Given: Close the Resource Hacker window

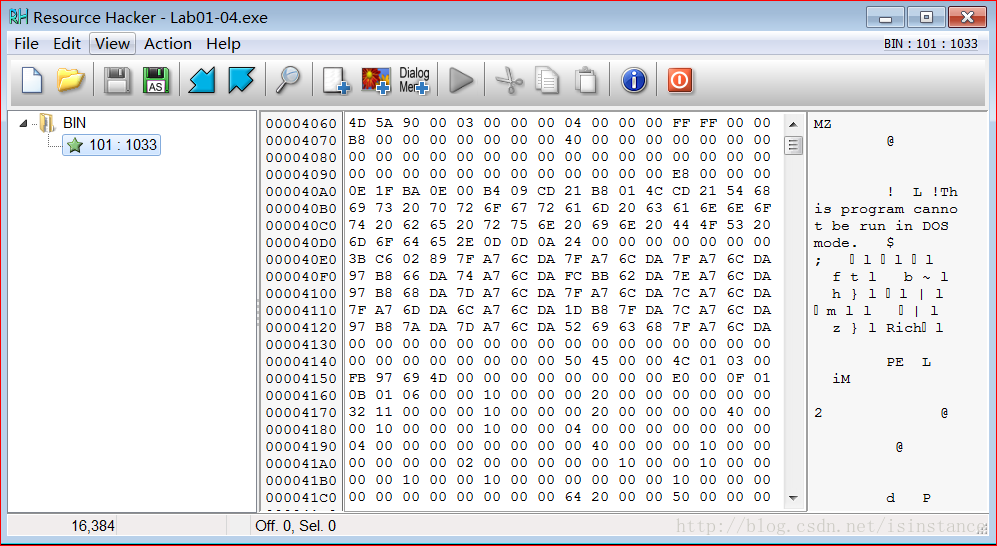Looking at the screenshot, I should (968, 17).
